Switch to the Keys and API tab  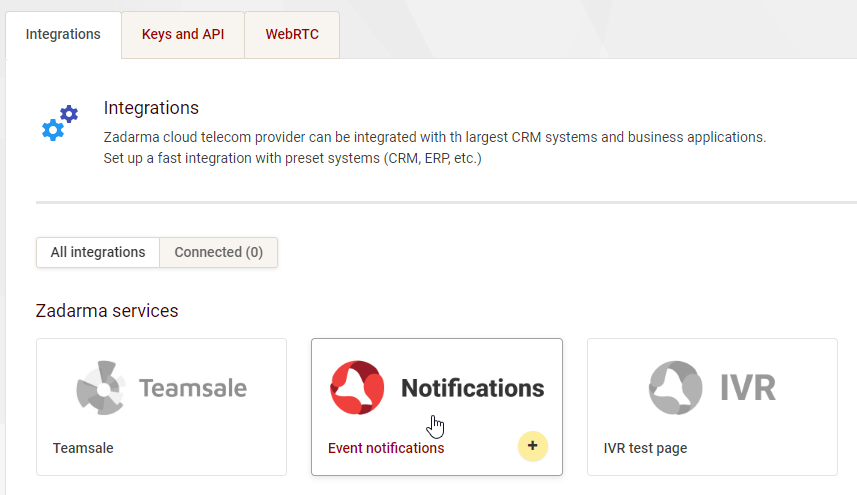pyautogui.click(x=183, y=34)
